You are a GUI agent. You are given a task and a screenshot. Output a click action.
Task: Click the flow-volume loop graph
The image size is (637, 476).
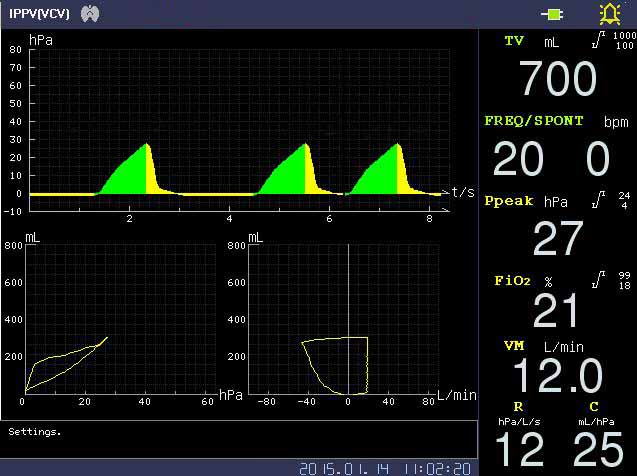[x=343, y=317]
